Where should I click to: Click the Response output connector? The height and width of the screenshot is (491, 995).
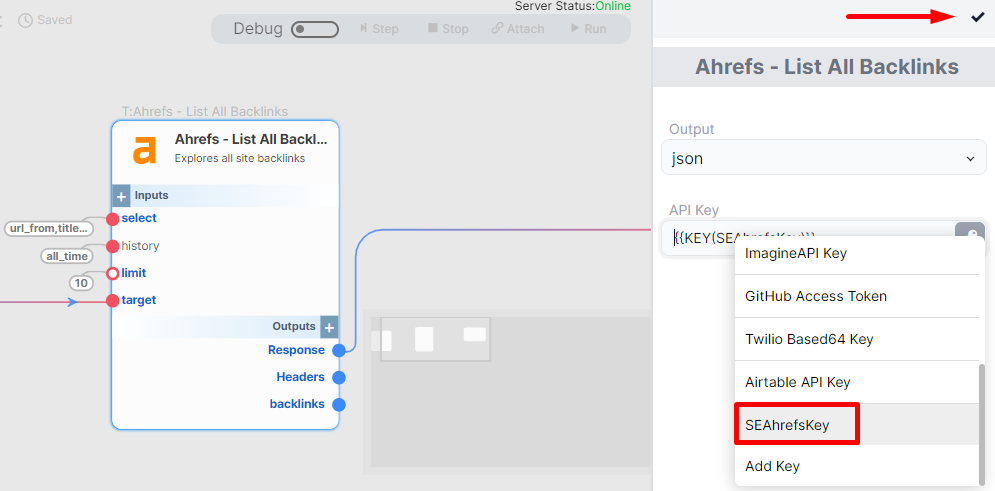click(x=339, y=350)
